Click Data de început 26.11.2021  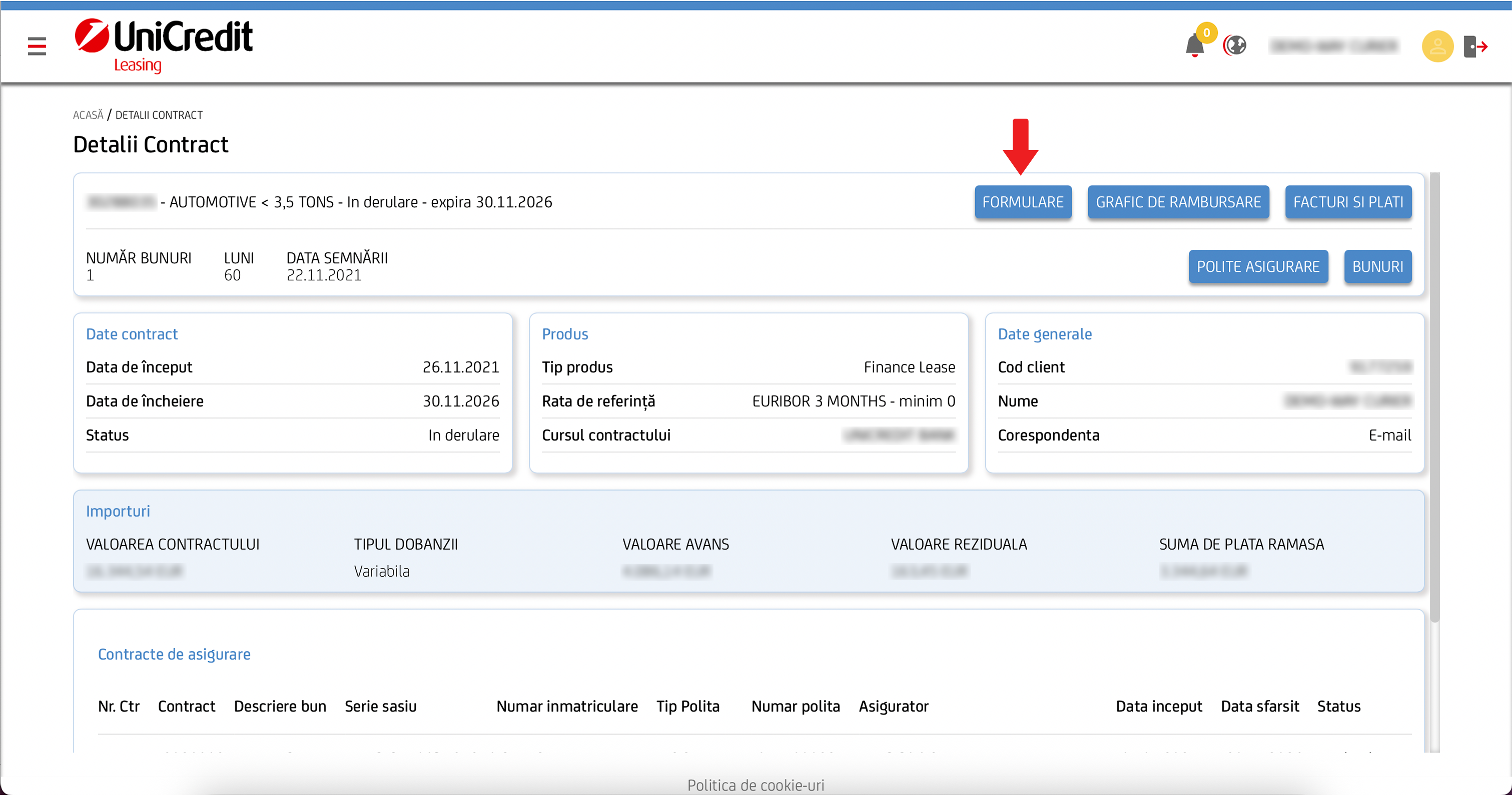click(x=460, y=367)
